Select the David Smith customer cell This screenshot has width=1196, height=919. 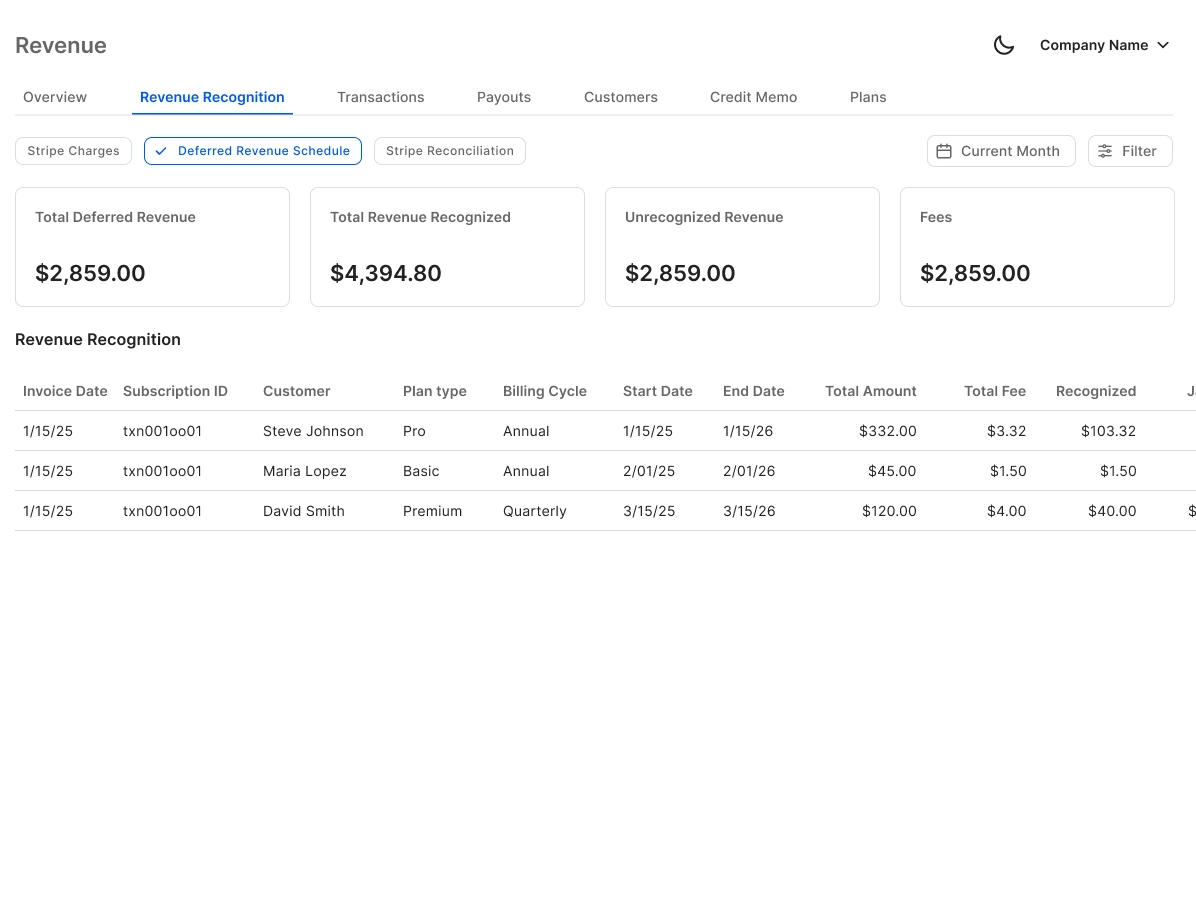coord(304,511)
